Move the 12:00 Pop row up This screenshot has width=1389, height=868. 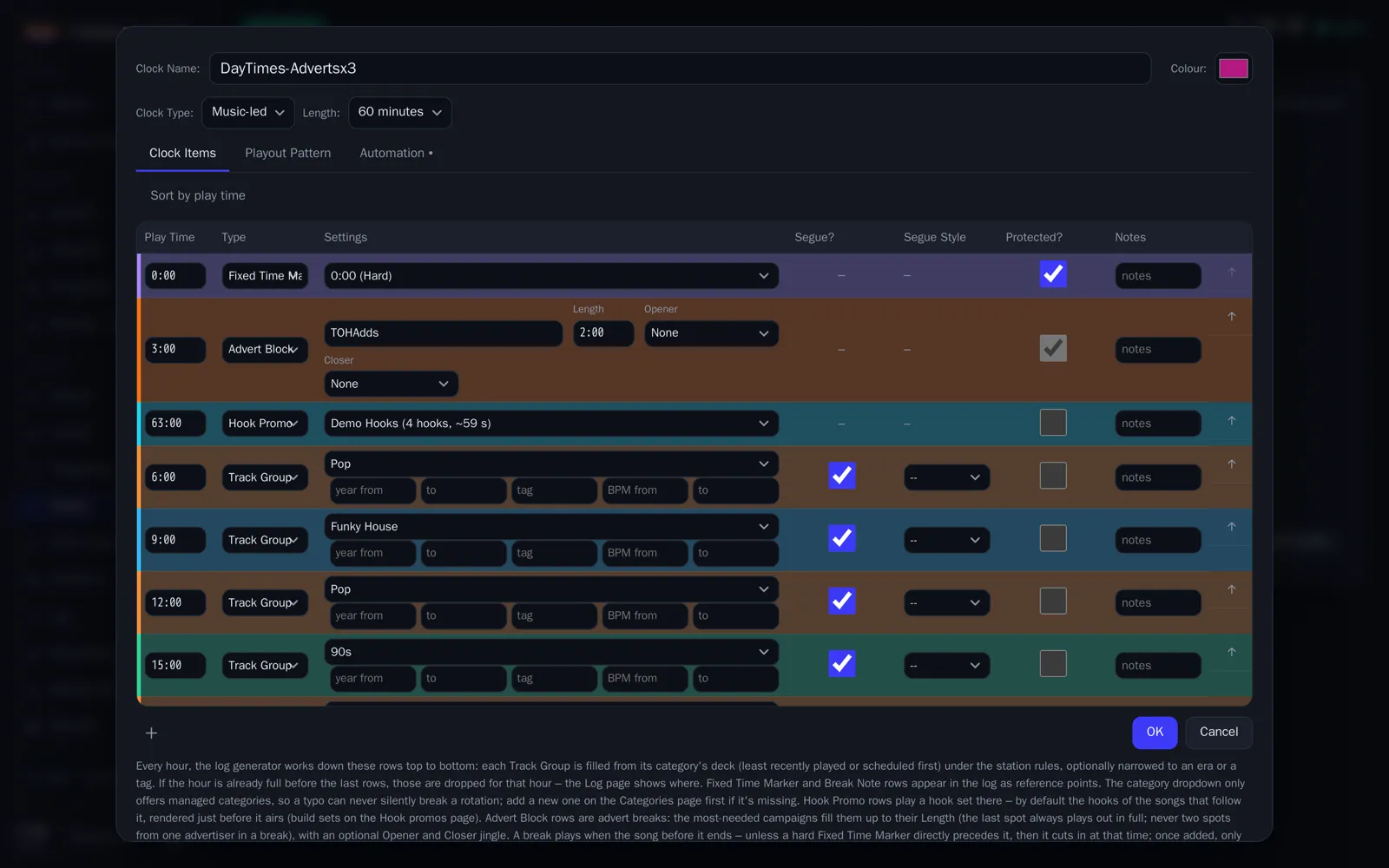[1231, 589]
